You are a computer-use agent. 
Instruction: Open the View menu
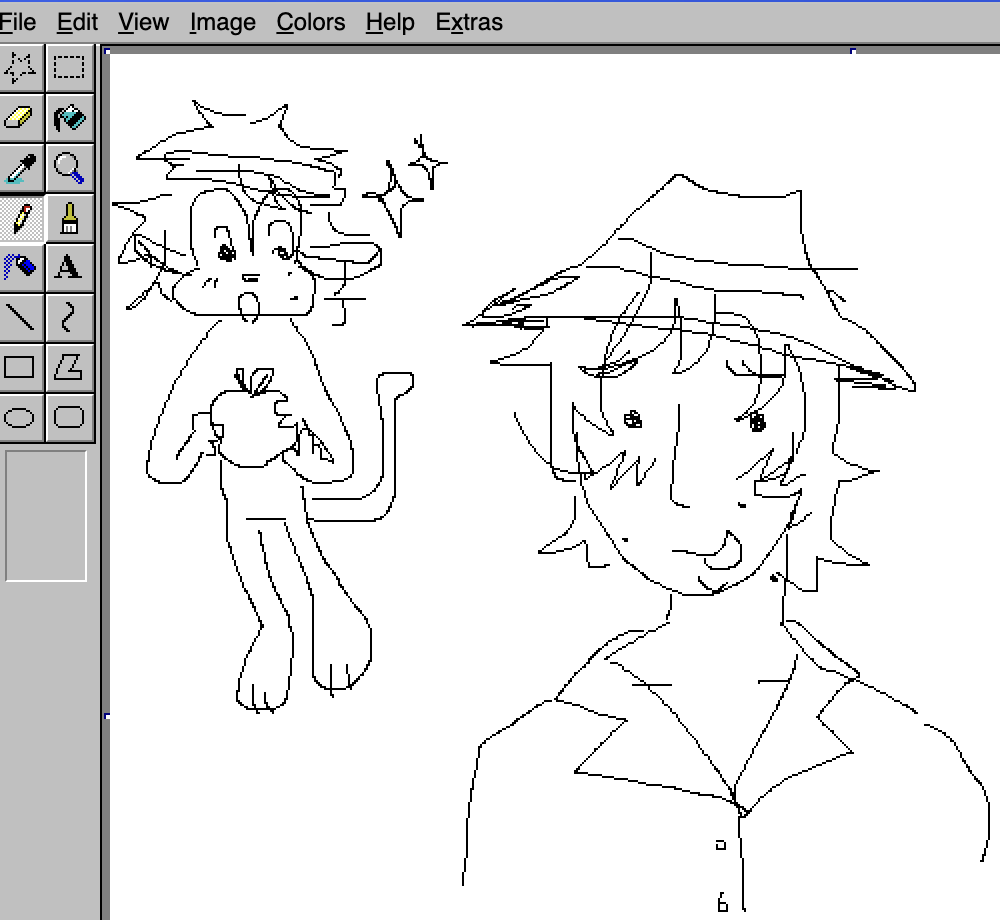(x=143, y=22)
